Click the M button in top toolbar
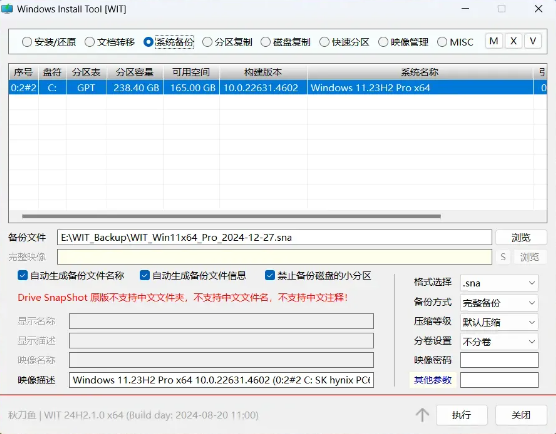 click(x=494, y=41)
